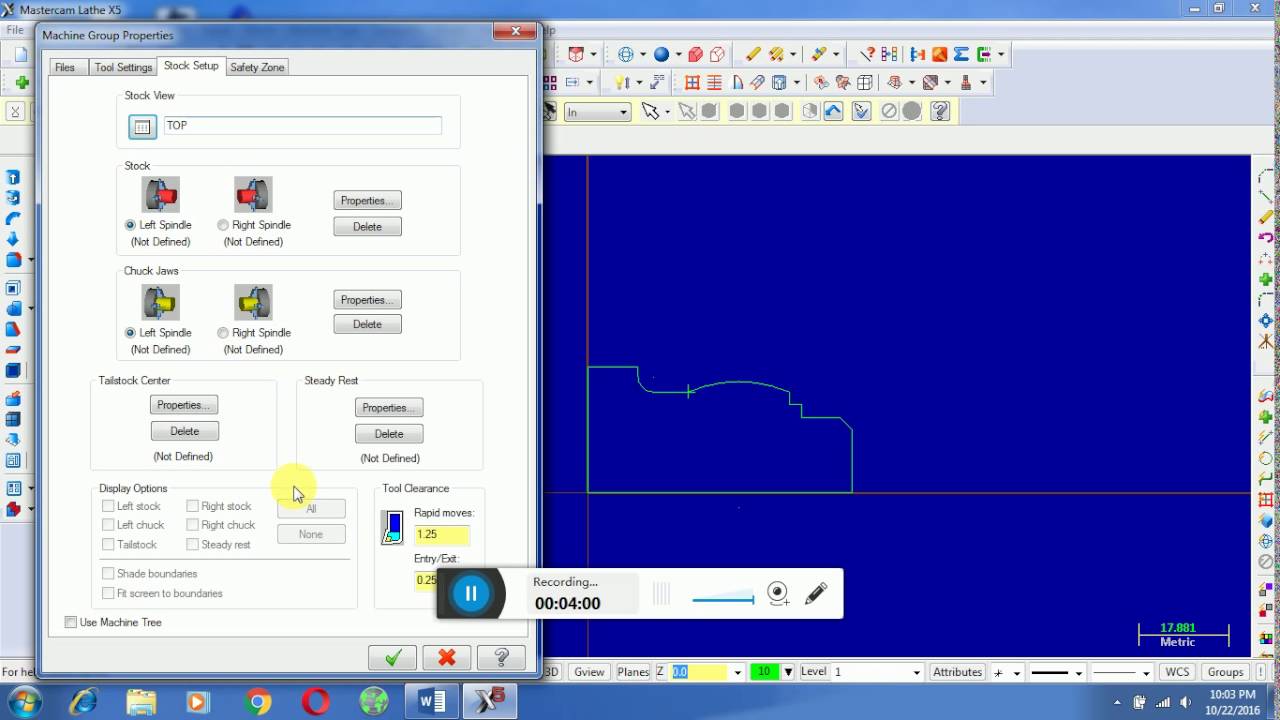Image resolution: width=1280 pixels, height=720 pixels.
Task: Click the analyze question-mark arrow icon
Action: [x=867, y=54]
